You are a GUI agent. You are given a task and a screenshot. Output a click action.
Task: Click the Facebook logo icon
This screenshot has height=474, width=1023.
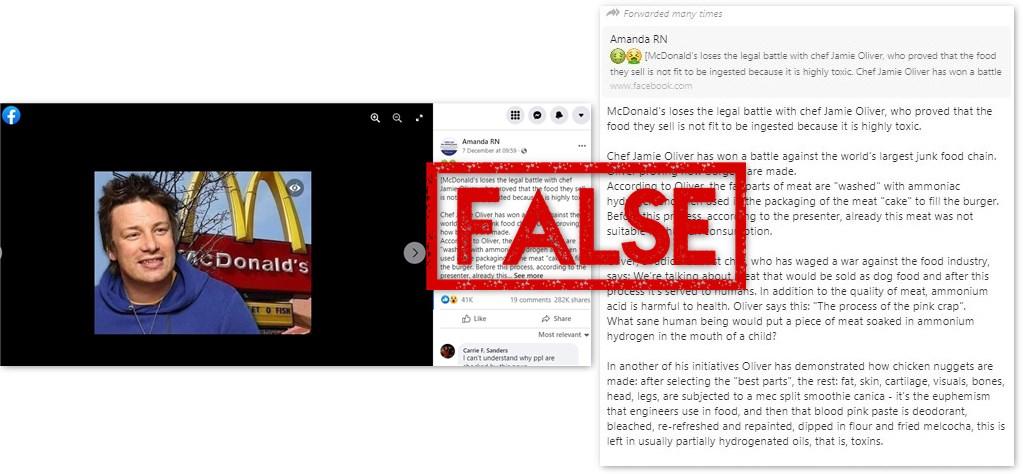11,115
